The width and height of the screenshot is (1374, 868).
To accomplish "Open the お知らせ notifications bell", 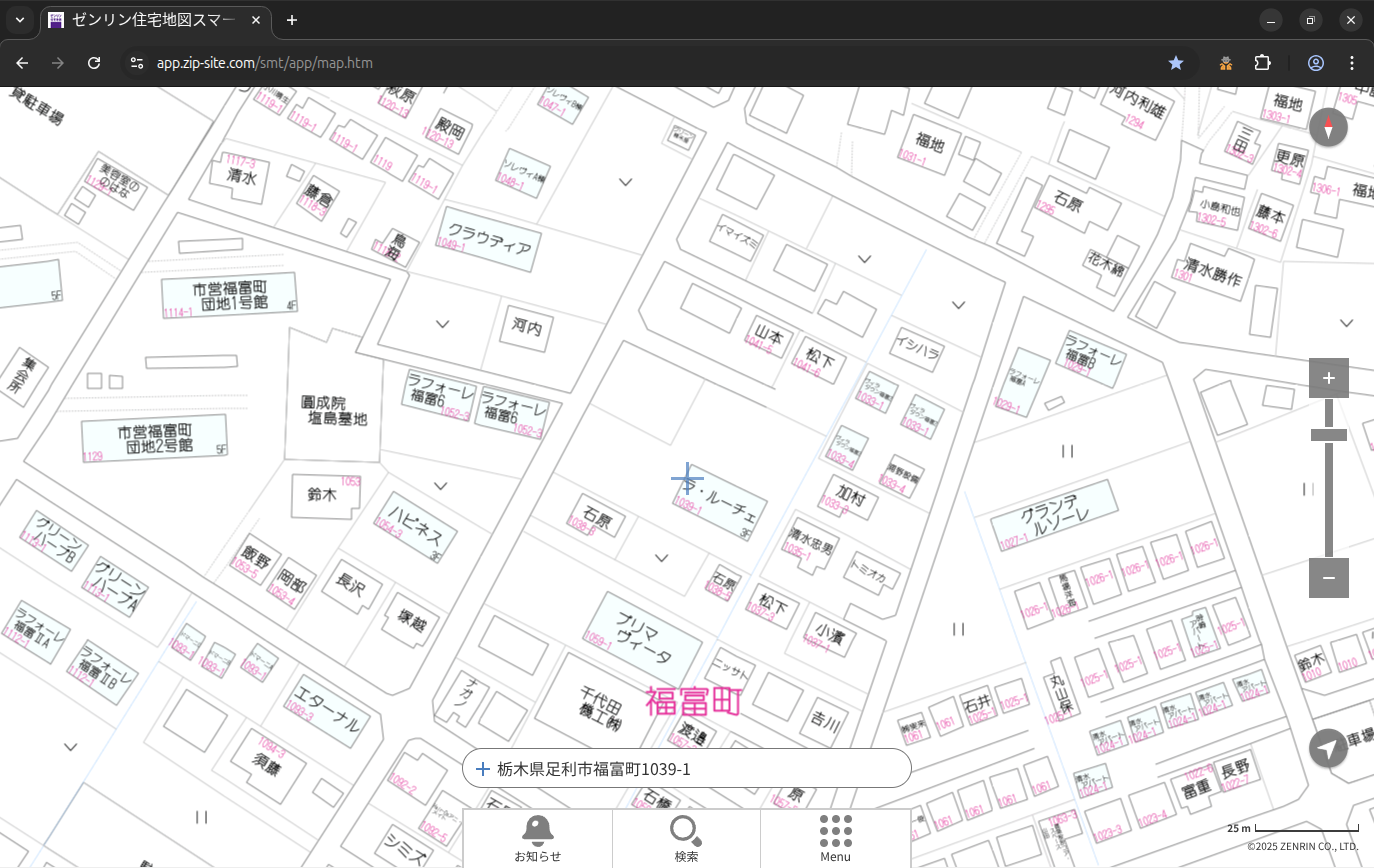I will [537, 838].
